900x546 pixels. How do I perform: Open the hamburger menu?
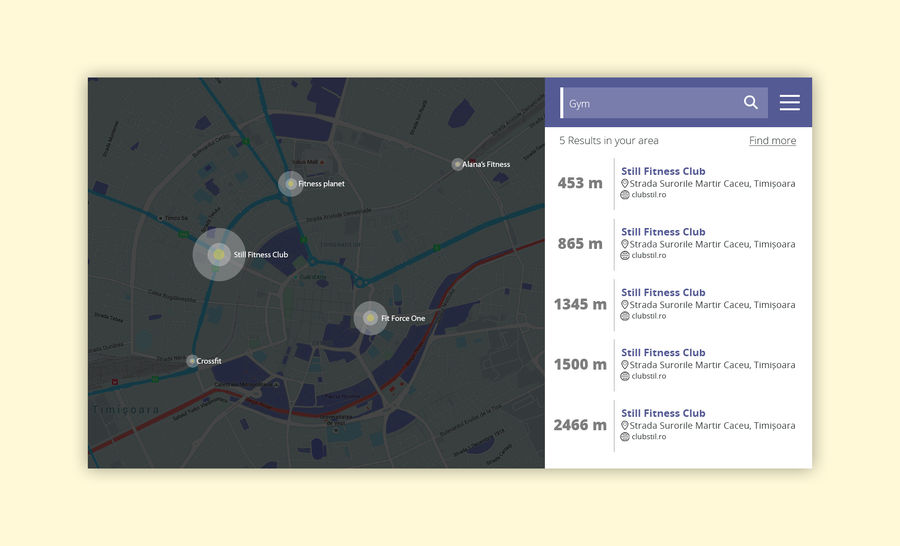coord(789,102)
